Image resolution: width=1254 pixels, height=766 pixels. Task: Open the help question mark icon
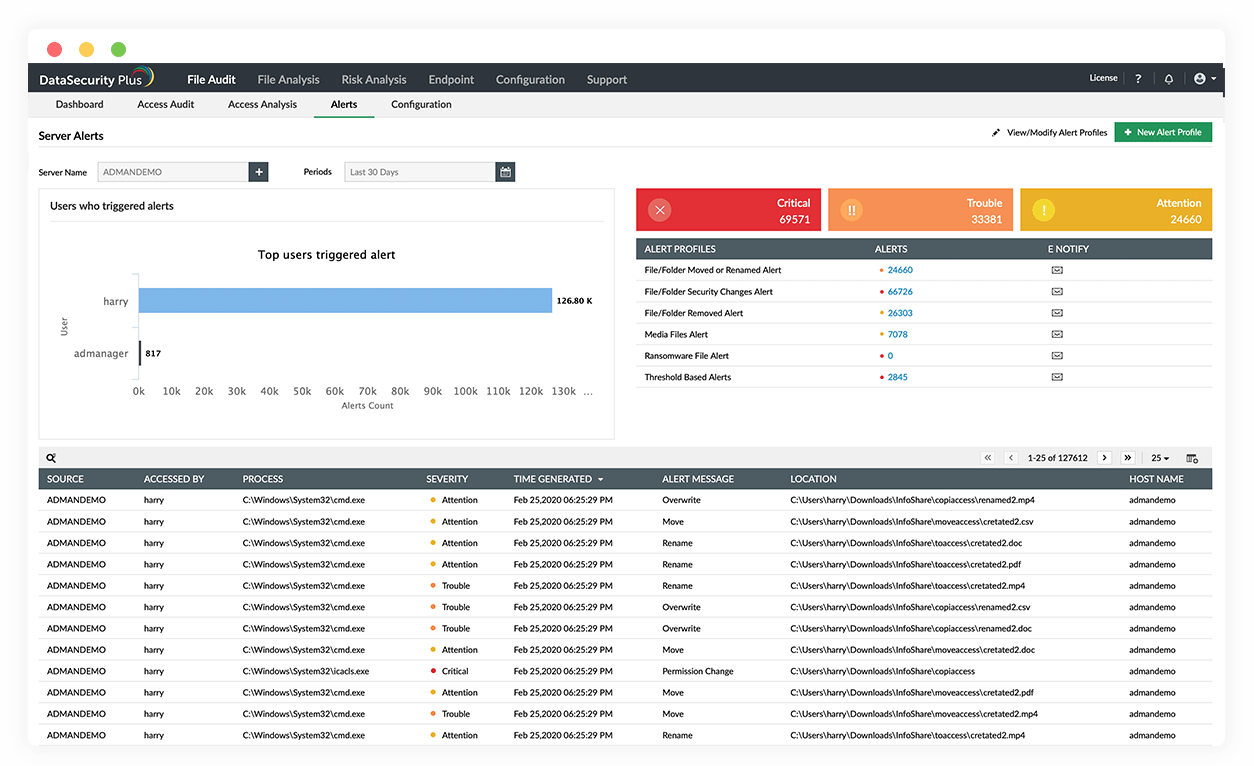[1138, 79]
